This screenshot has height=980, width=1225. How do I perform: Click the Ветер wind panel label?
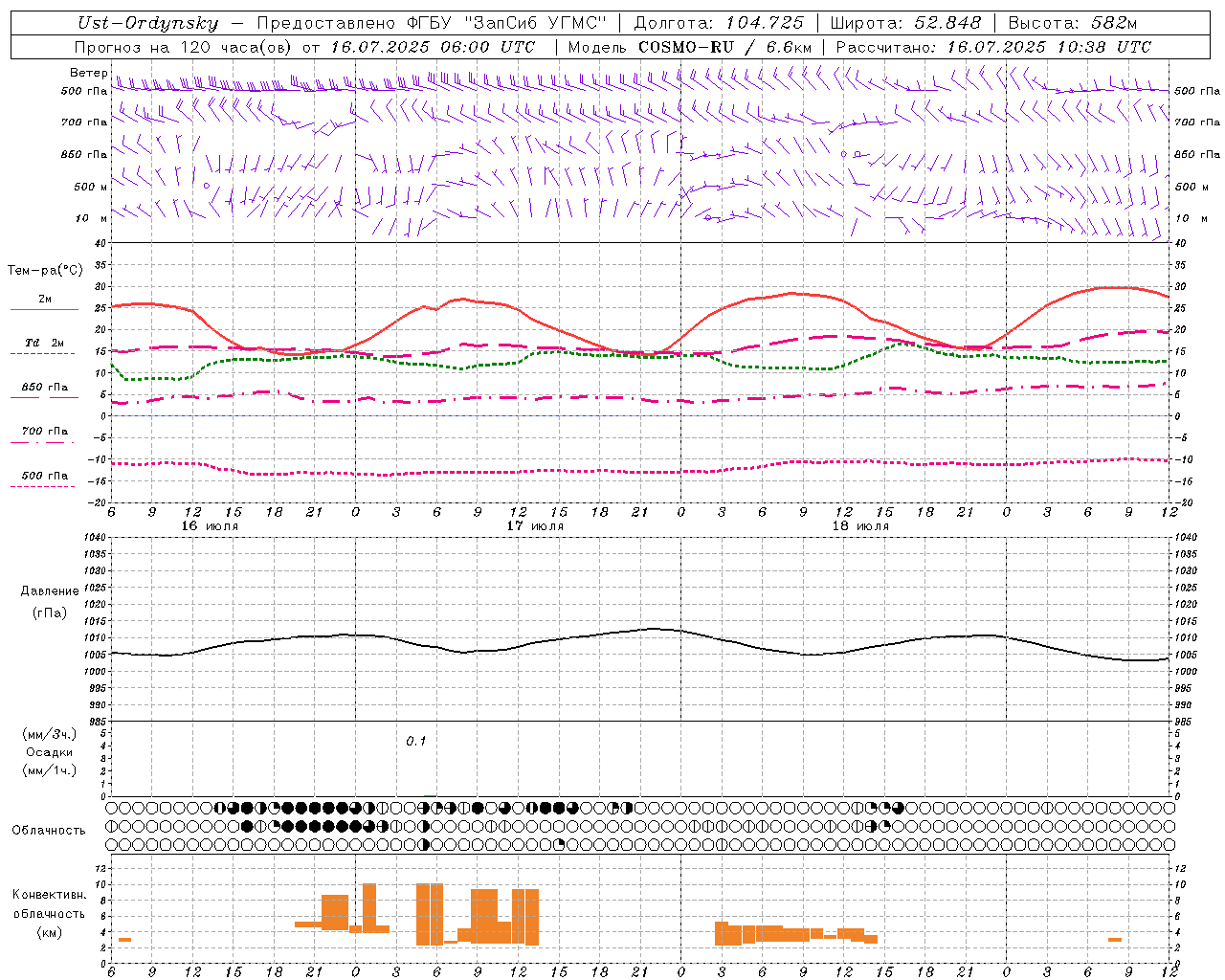(88, 73)
